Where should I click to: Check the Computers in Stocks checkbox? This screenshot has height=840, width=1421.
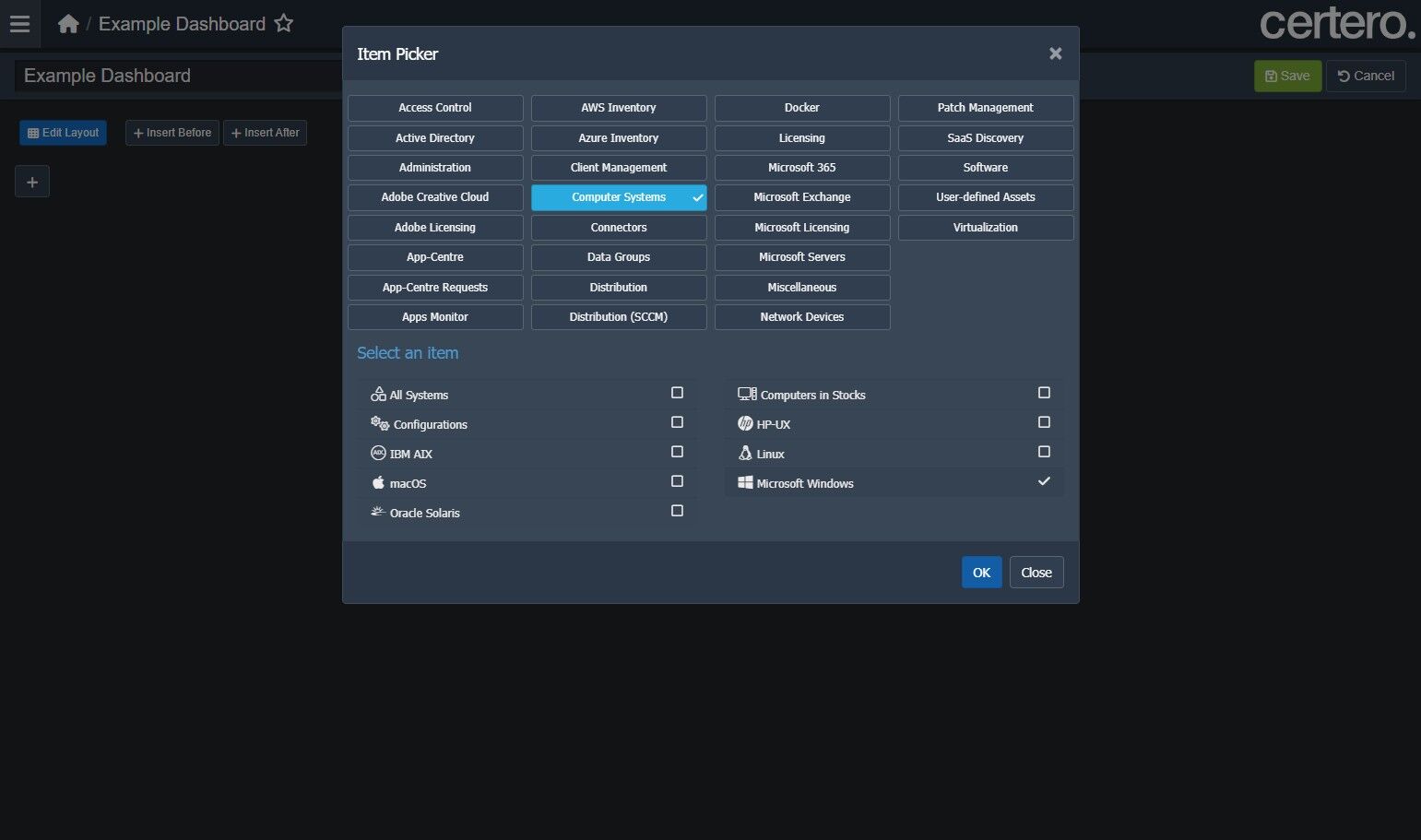point(1044,393)
